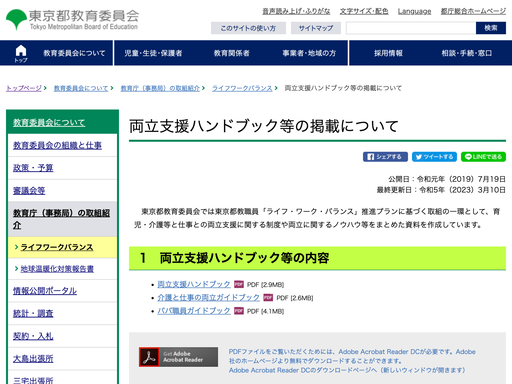Open the 教育関係者 nav menu
512x384 pixels.
click(x=232, y=53)
